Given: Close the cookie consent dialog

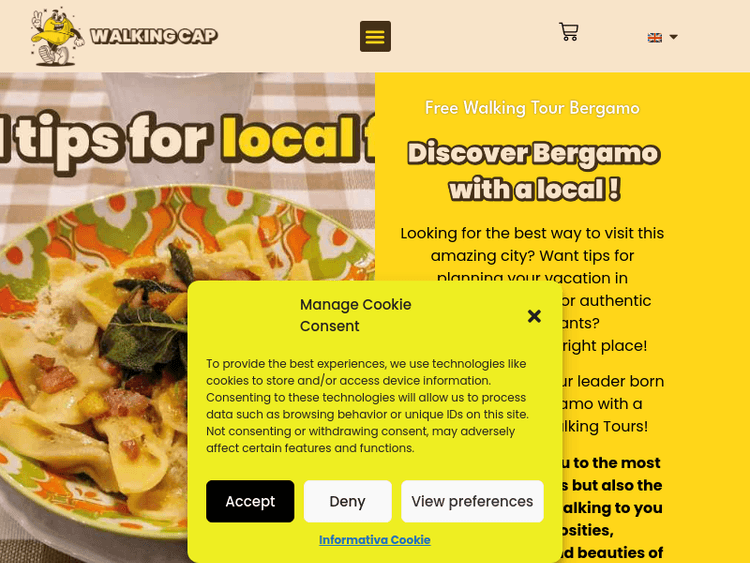Looking at the screenshot, I should [534, 316].
